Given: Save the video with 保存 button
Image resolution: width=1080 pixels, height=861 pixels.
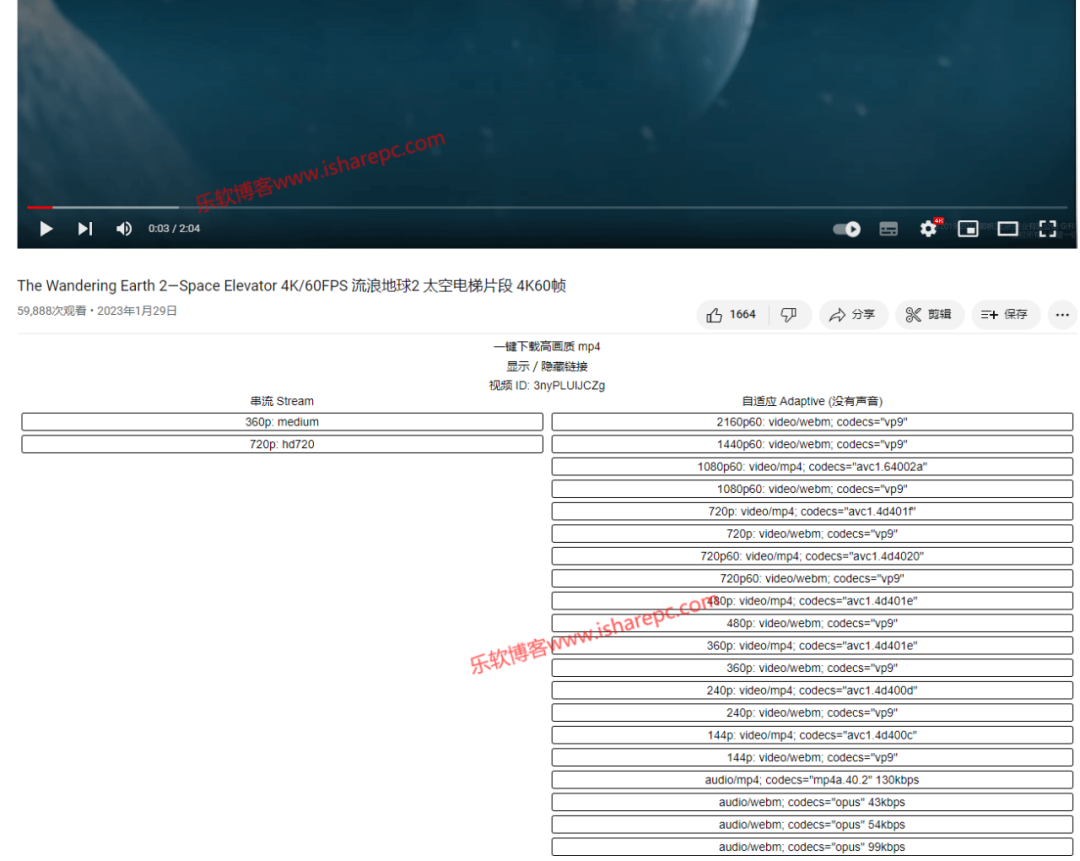Looking at the screenshot, I should (1005, 315).
